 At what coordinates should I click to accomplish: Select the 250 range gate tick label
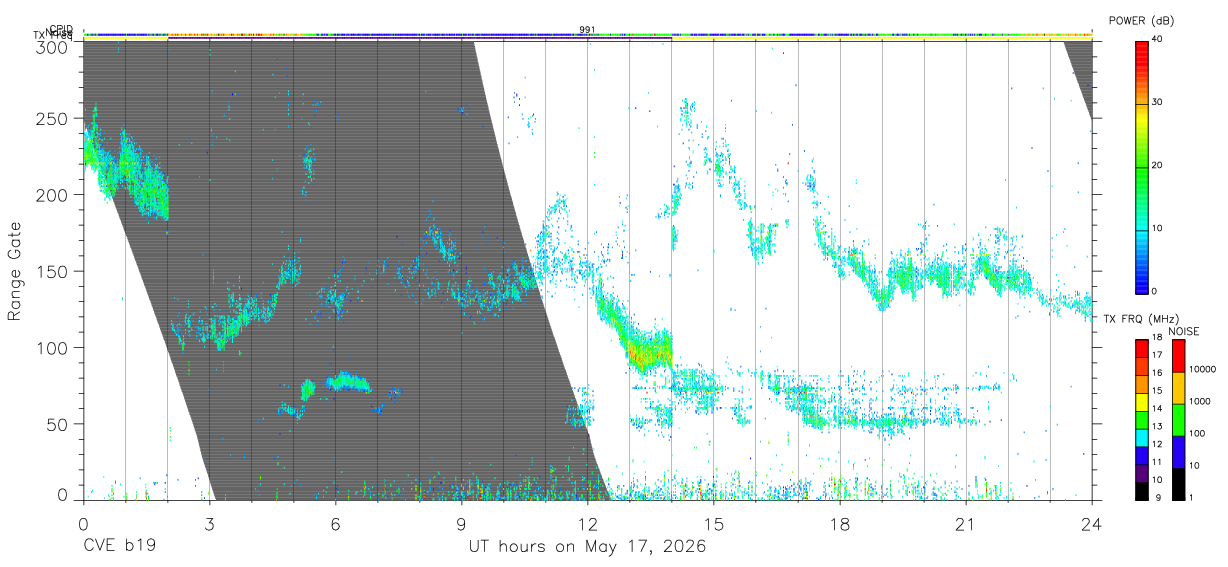click(x=52, y=119)
